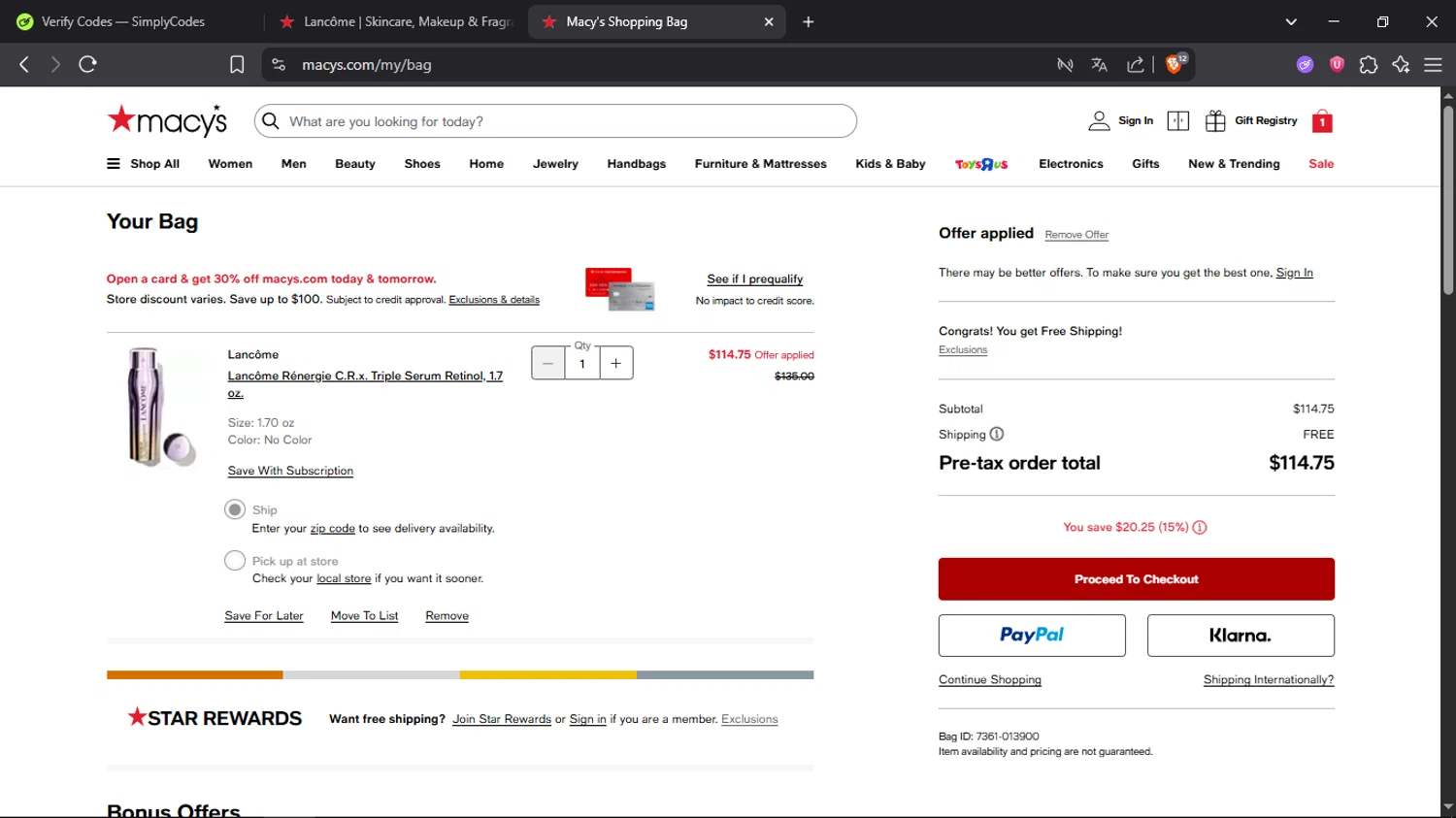Viewport: 1456px width, 818px height.
Task: Click the translate page icon
Action: (x=1099, y=65)
